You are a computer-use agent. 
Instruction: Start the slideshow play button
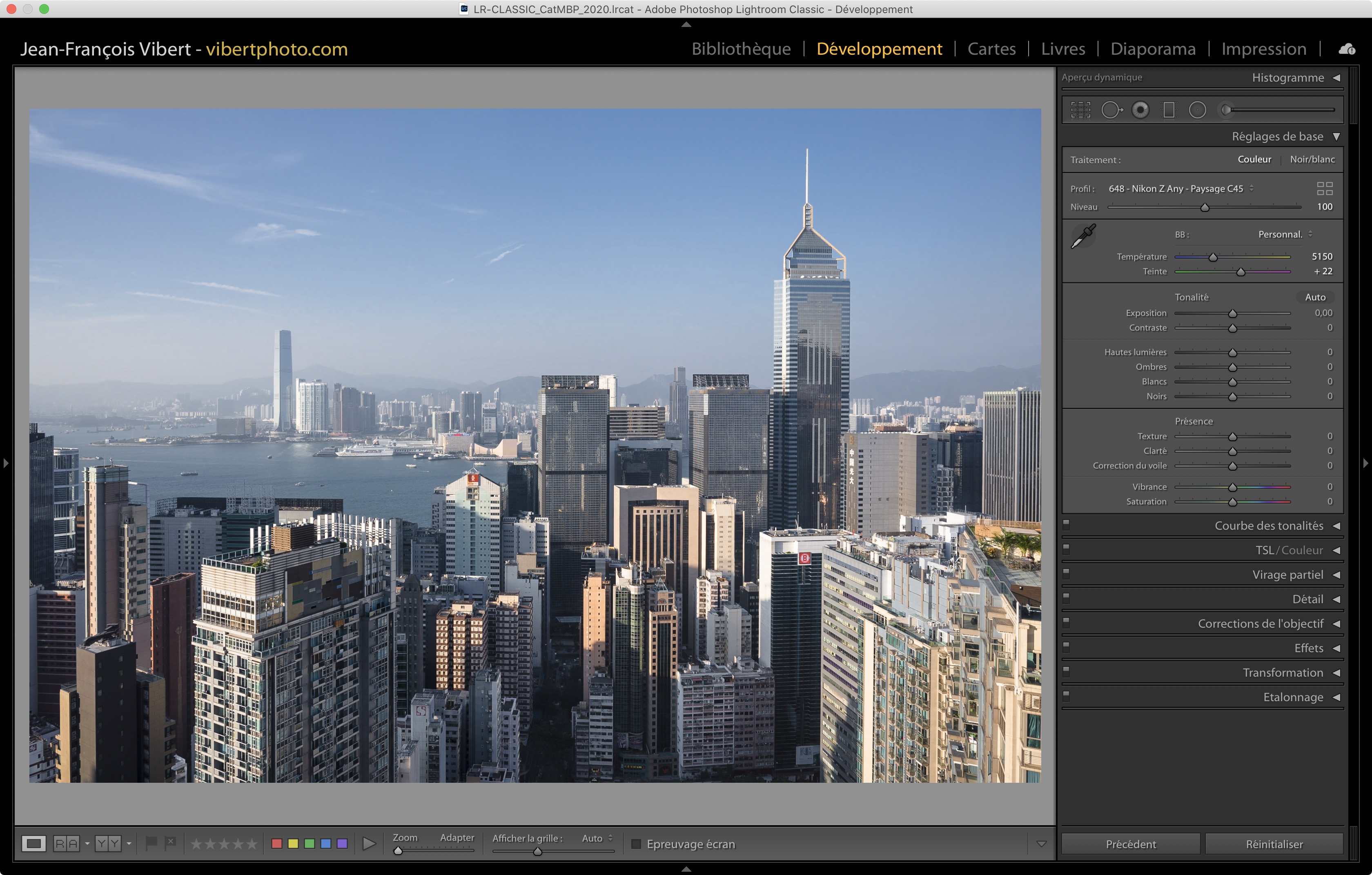pyautogui.click(x=369, y=843)
